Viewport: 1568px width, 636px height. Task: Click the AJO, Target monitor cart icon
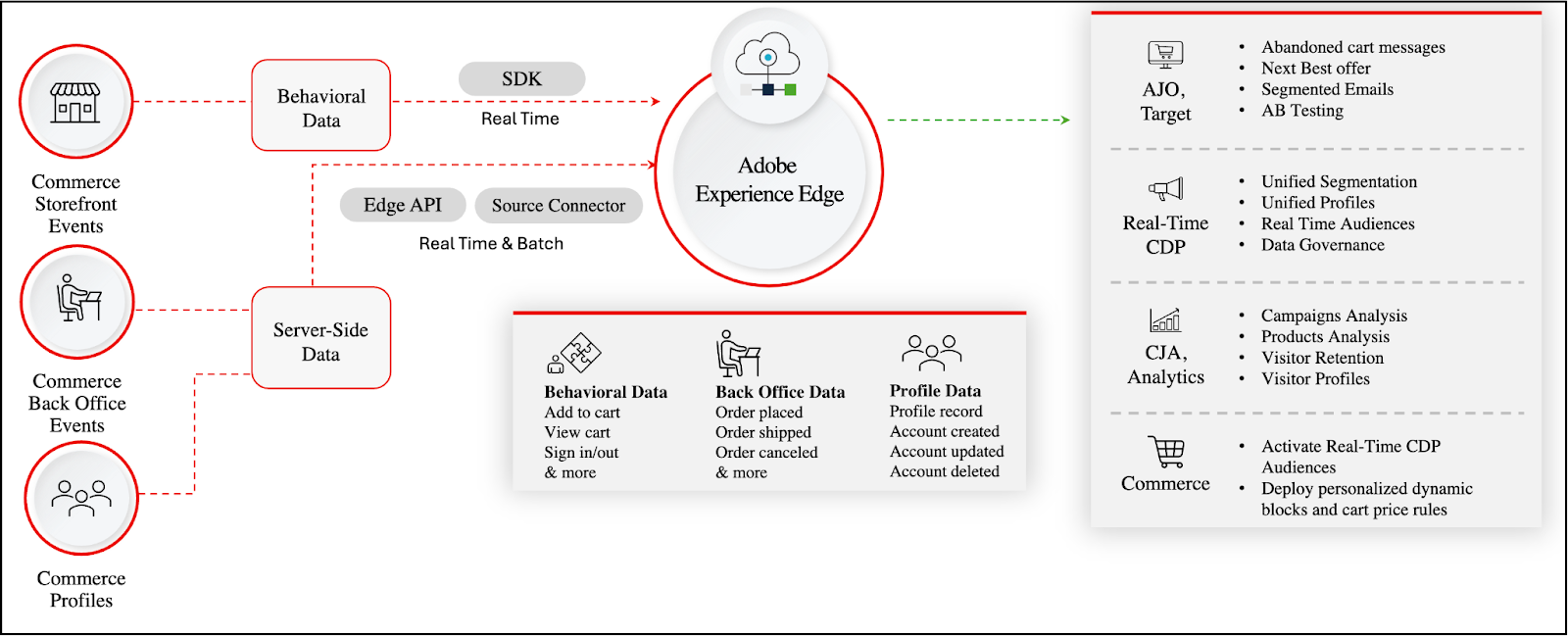point(1165,55)
